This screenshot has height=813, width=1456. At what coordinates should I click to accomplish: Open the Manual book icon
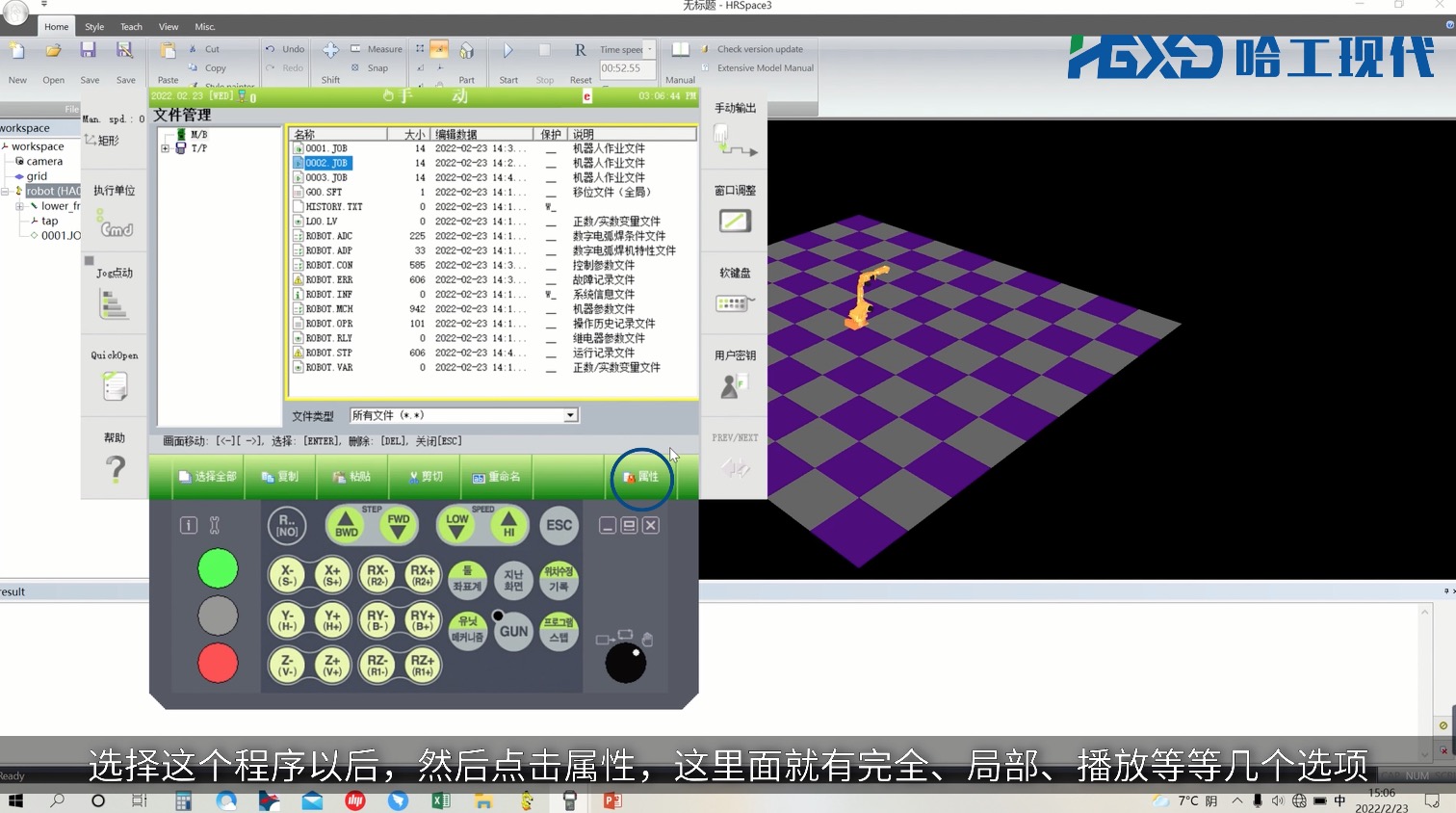pyautogui.click(x=680, y=50)
